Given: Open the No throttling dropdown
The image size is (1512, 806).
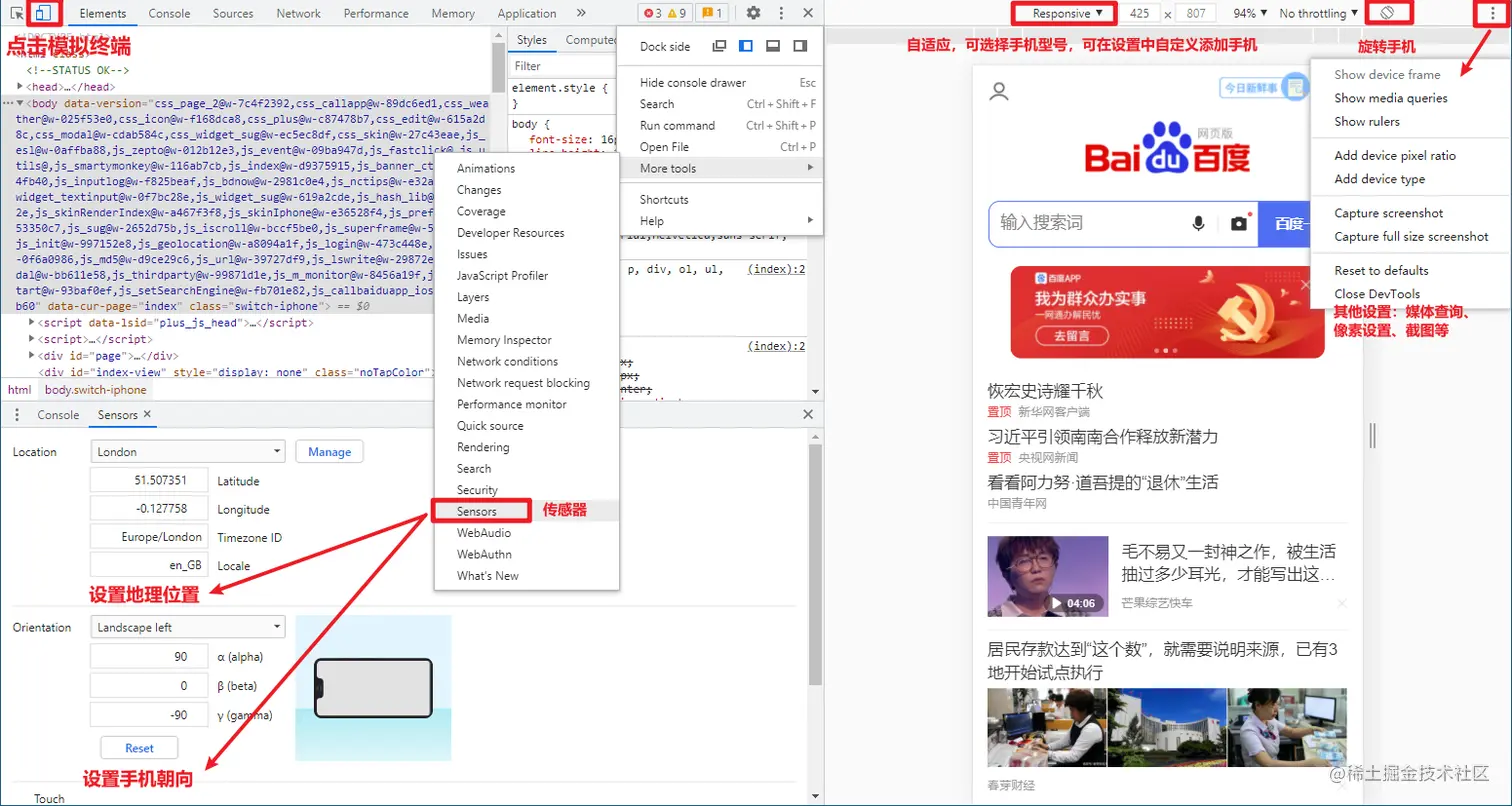Looking at the screenshot, I should [1319, 14].
